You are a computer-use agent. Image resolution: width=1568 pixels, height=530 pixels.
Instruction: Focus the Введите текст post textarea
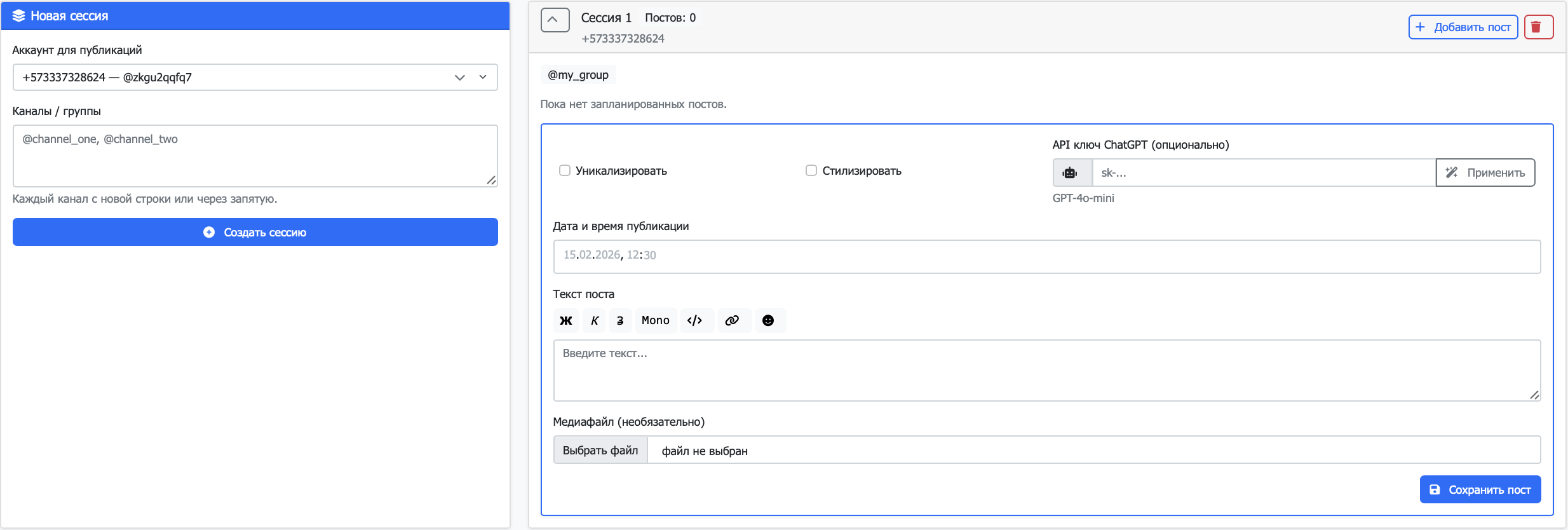[1047, 370]
